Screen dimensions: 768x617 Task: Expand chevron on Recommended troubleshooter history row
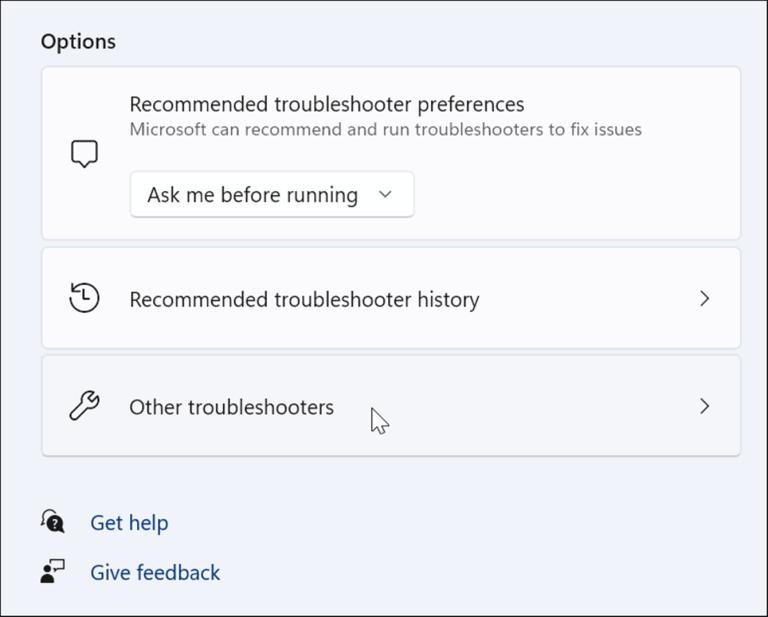pos(704,298)
